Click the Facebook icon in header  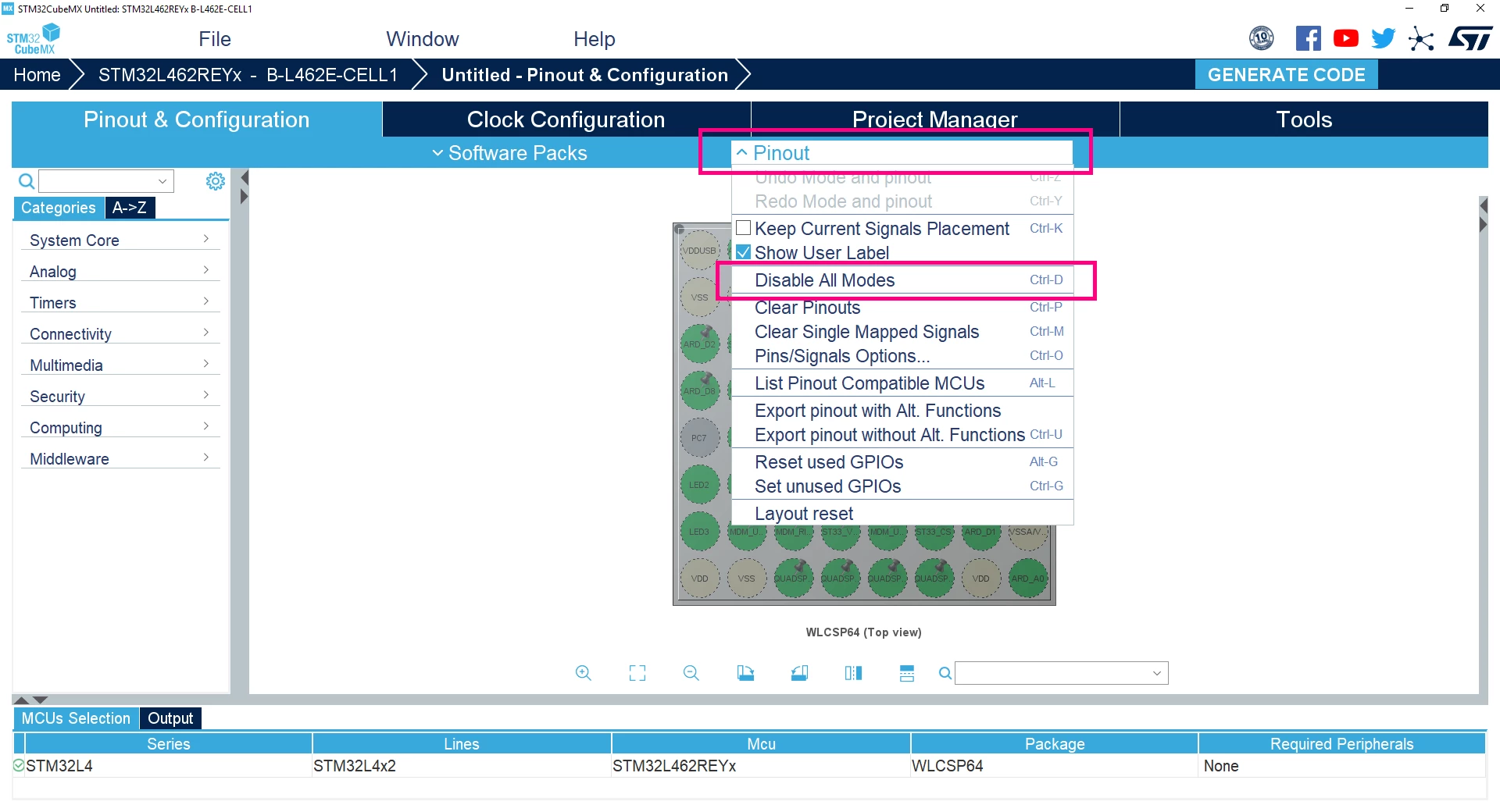[1308, 38]
